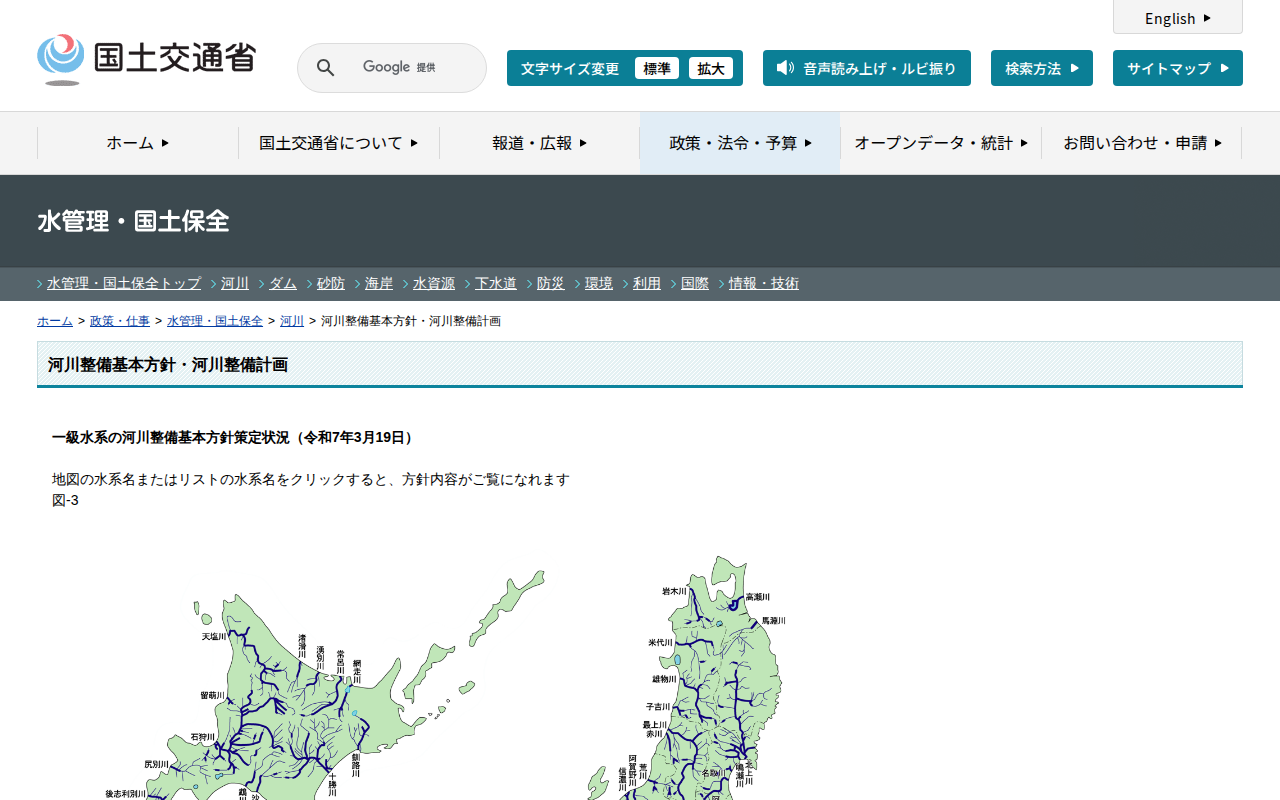This screenshot has height=800, width=1280.
Task: Expand the 報道・広報 menu
Action: (539, 143)
